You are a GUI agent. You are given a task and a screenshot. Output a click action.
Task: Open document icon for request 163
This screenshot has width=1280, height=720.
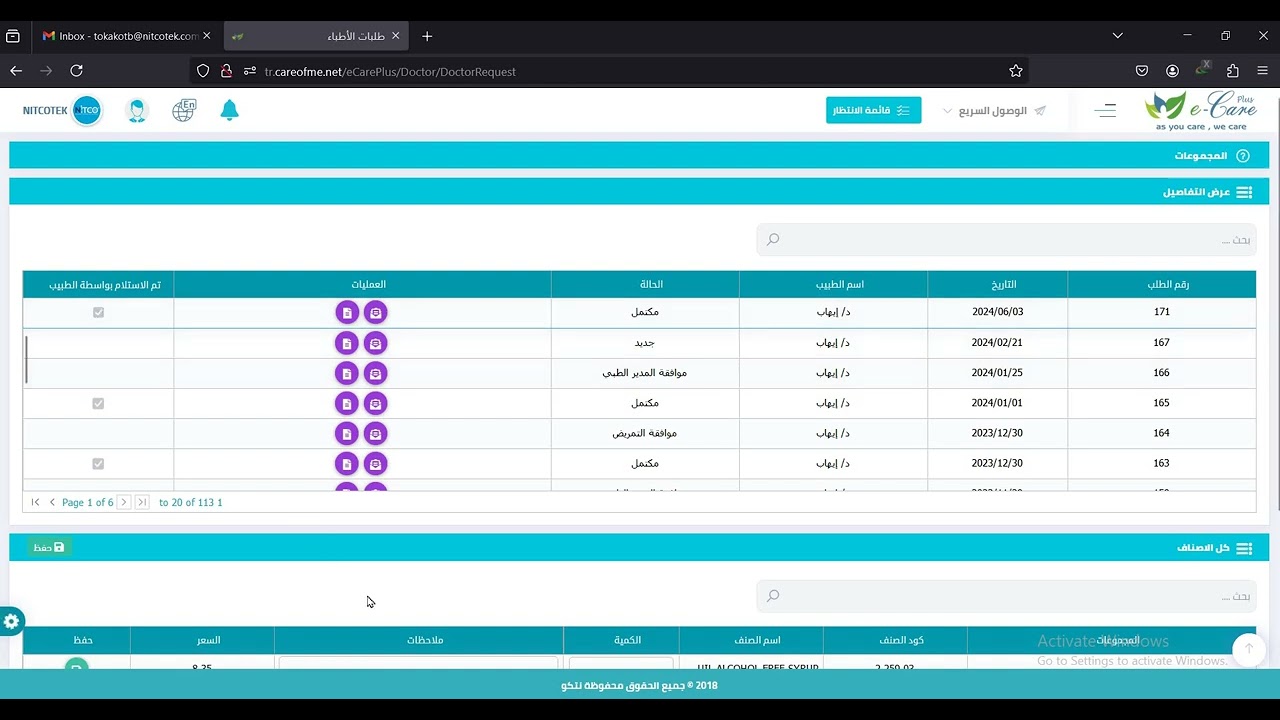346,463
